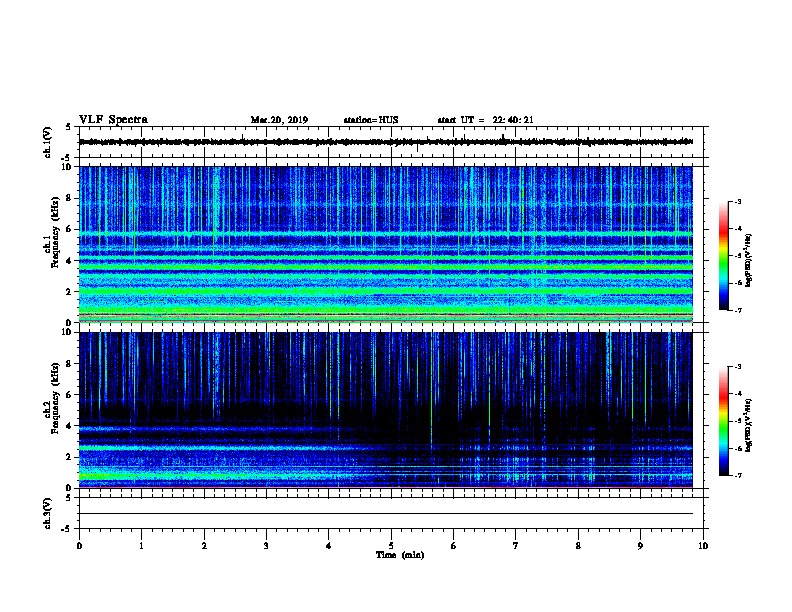Screen dimensions: 792x612
Task: Click the ch.2 spectrogram panel
Action: pos(386,410)
